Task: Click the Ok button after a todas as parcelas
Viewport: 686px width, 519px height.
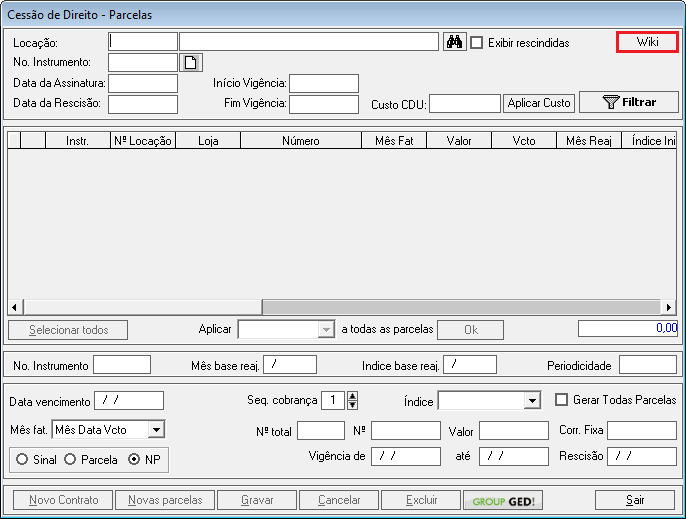Action: pyautogui.click(x=471, y=330)
